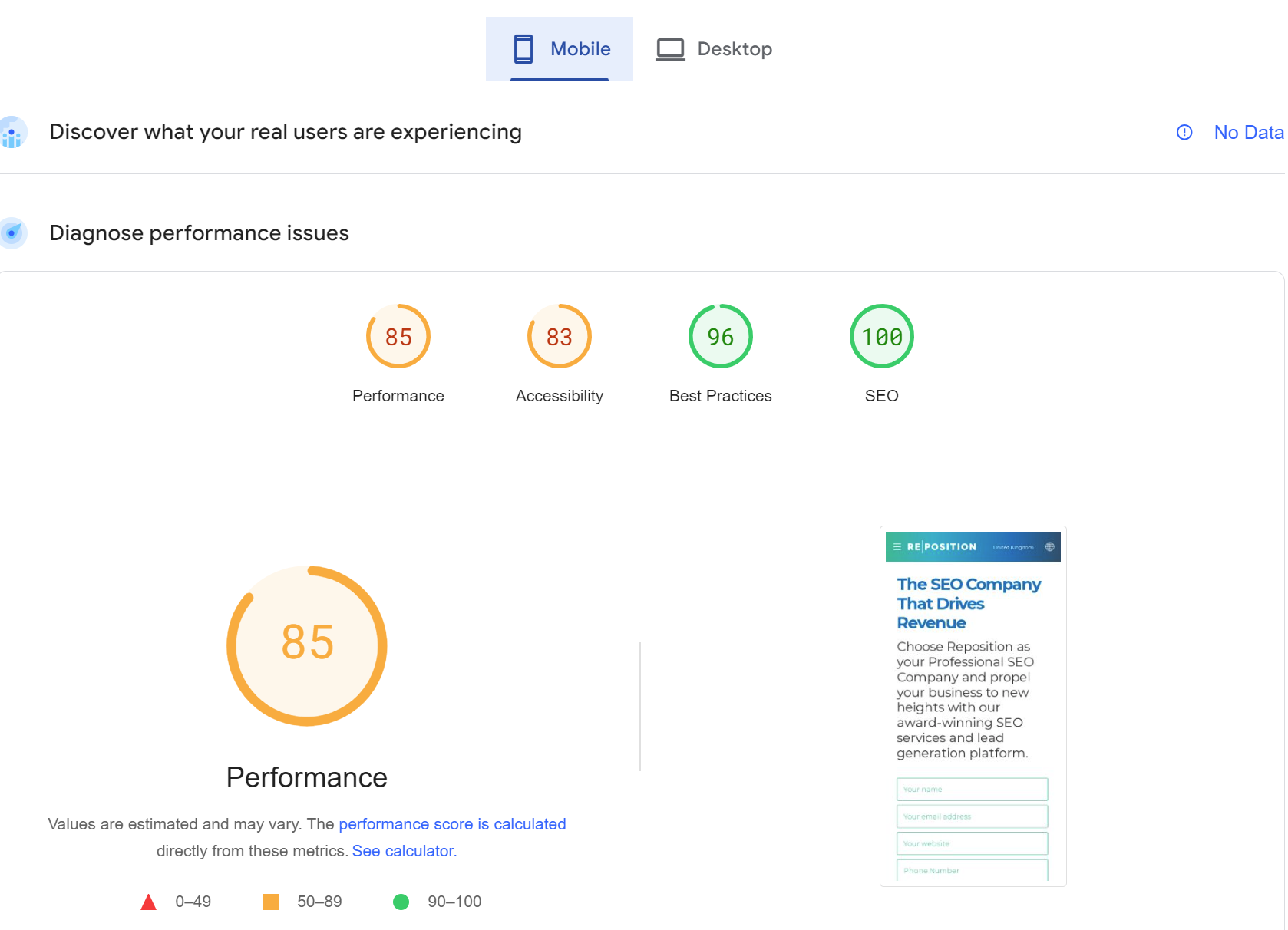Click the desktop laptop icon
1288x930 pixels.
[670, 50]
